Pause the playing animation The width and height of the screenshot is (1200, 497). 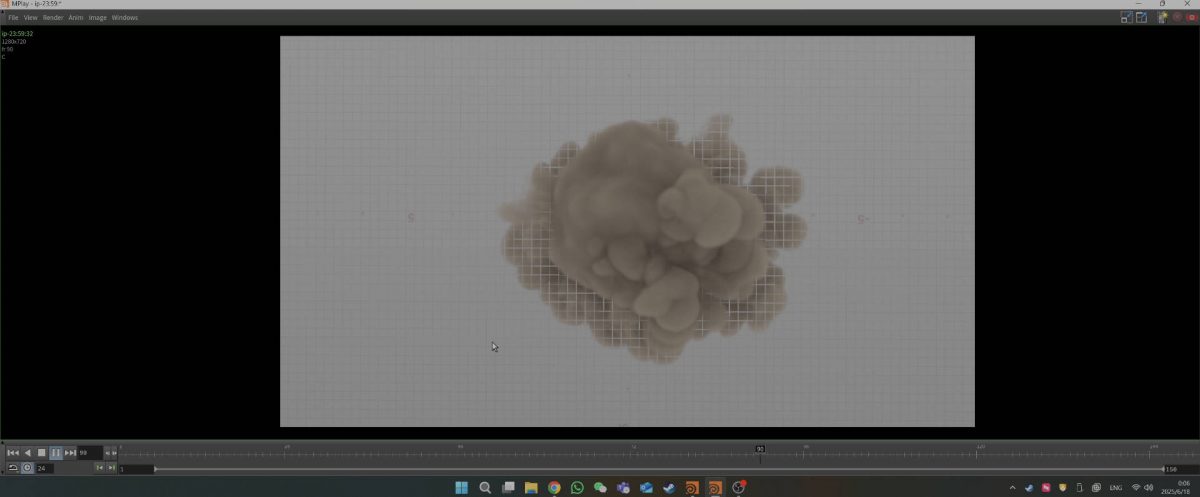pos(56,453)
